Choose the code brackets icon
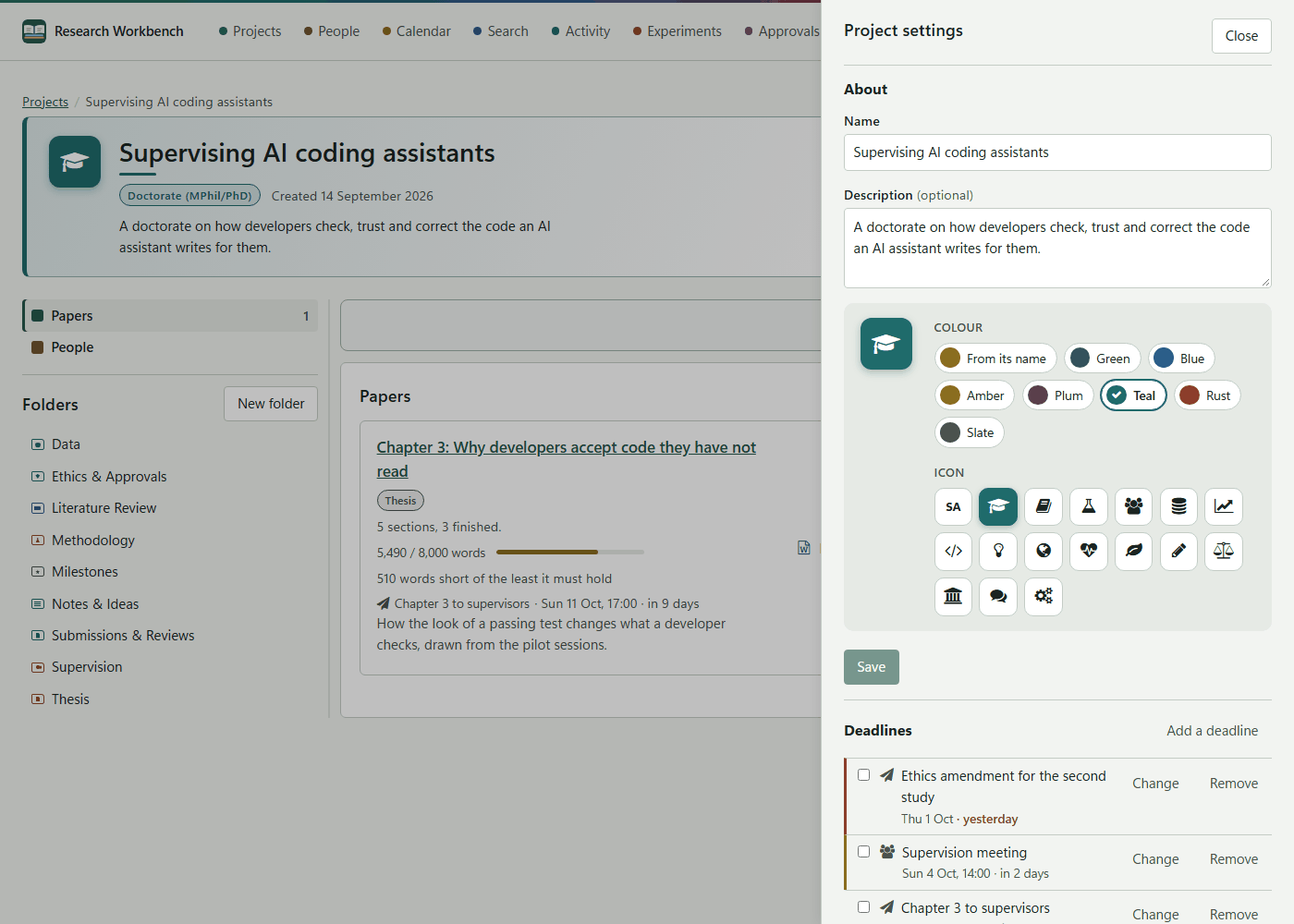This screenshot has height=924, width=1294. (x=953, y=552)
